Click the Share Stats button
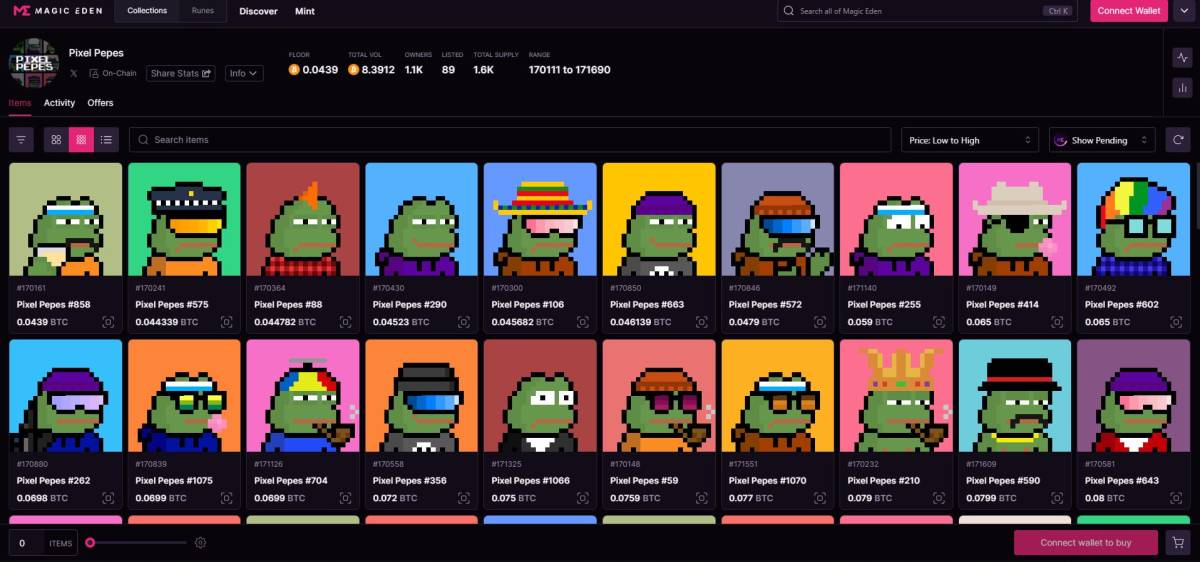The width and height of the screenshot is (1200, 562). (x=181, y=73)
